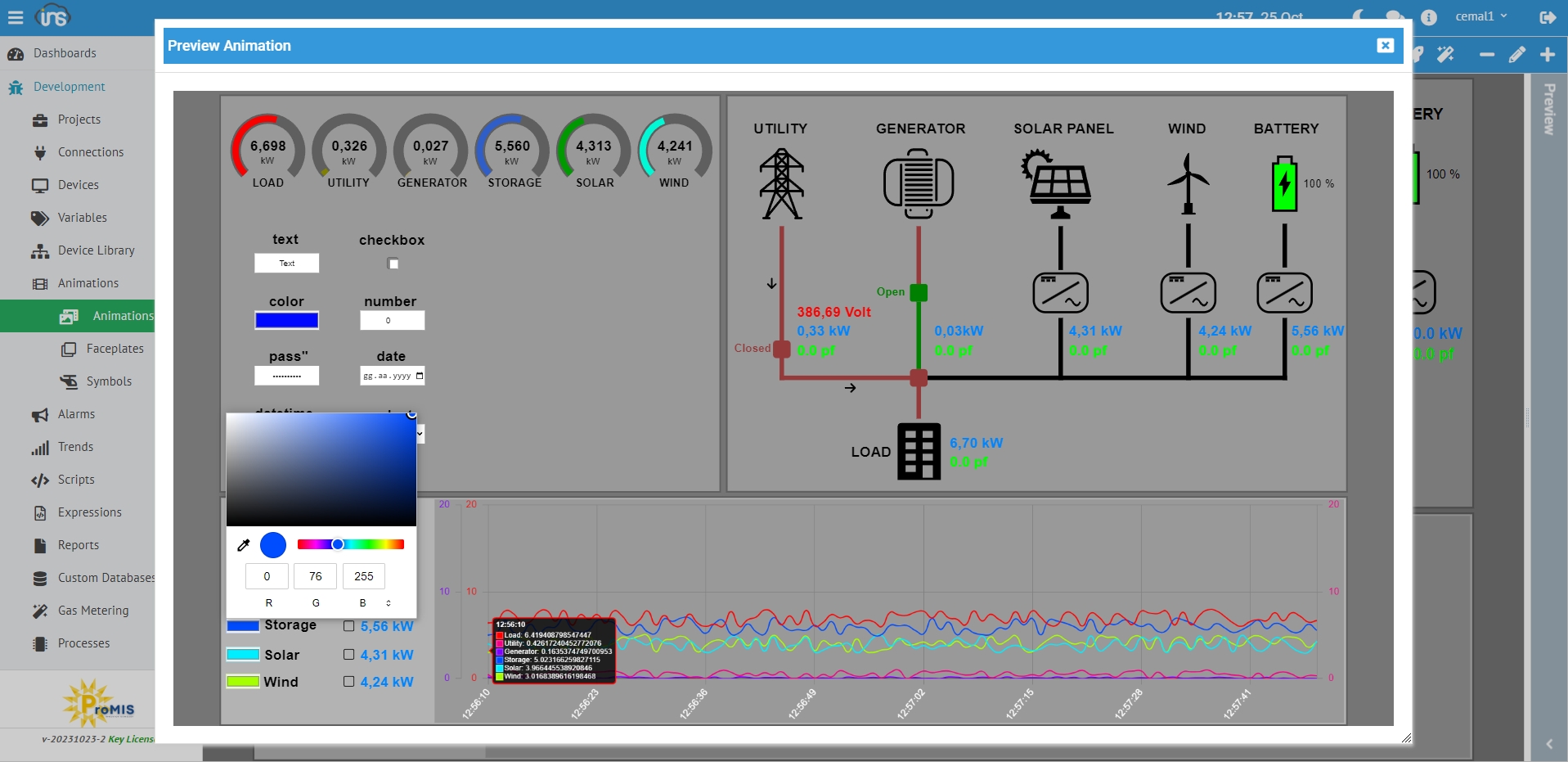Open Trends in the sidebar
Viewport: 1568px width, 762px height.
tap(75, 447)
